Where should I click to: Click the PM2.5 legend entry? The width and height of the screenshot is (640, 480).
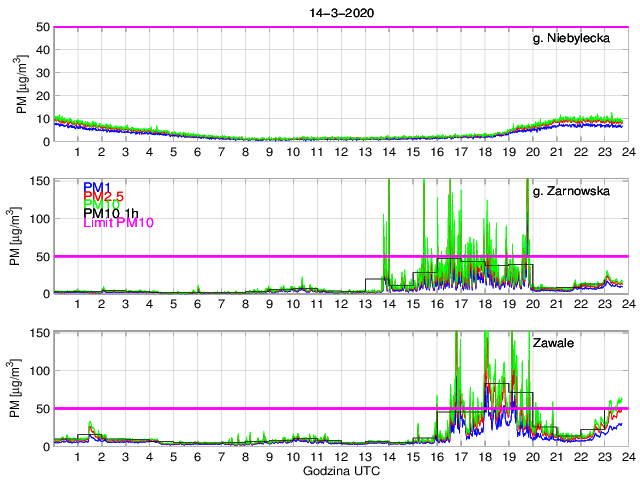point(104,199)
